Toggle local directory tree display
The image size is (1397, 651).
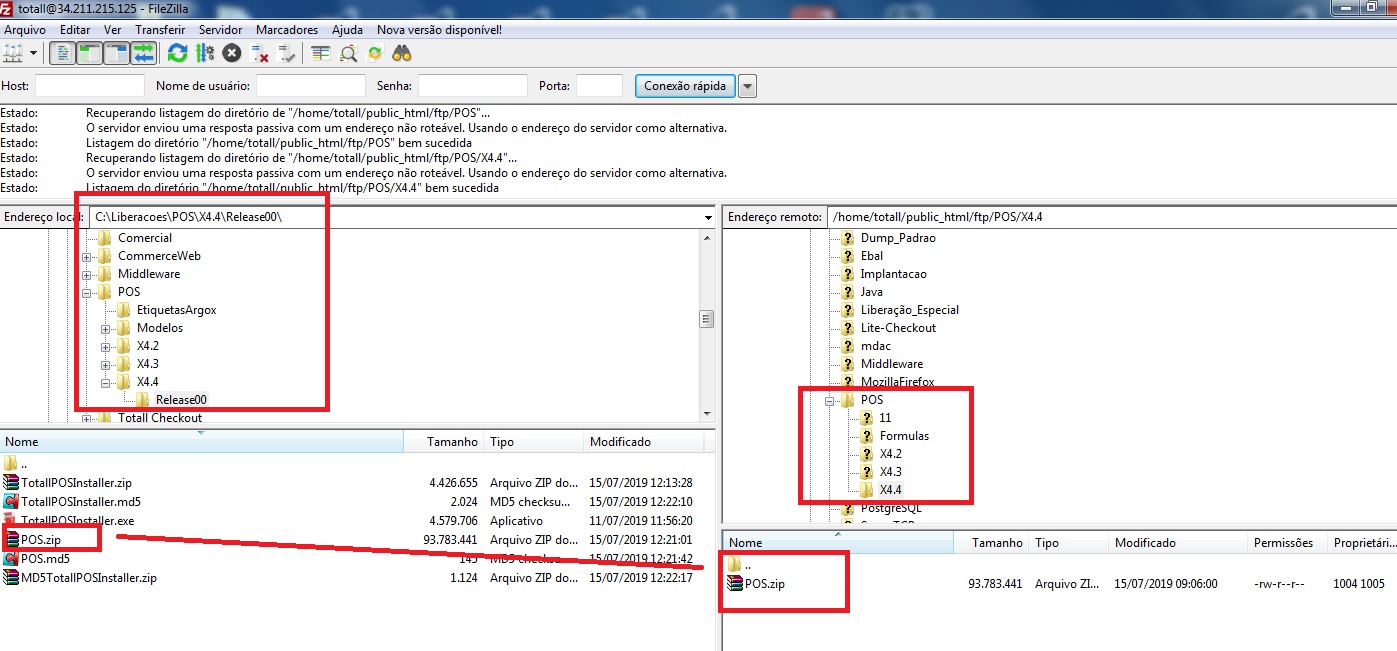pos(89,53)
